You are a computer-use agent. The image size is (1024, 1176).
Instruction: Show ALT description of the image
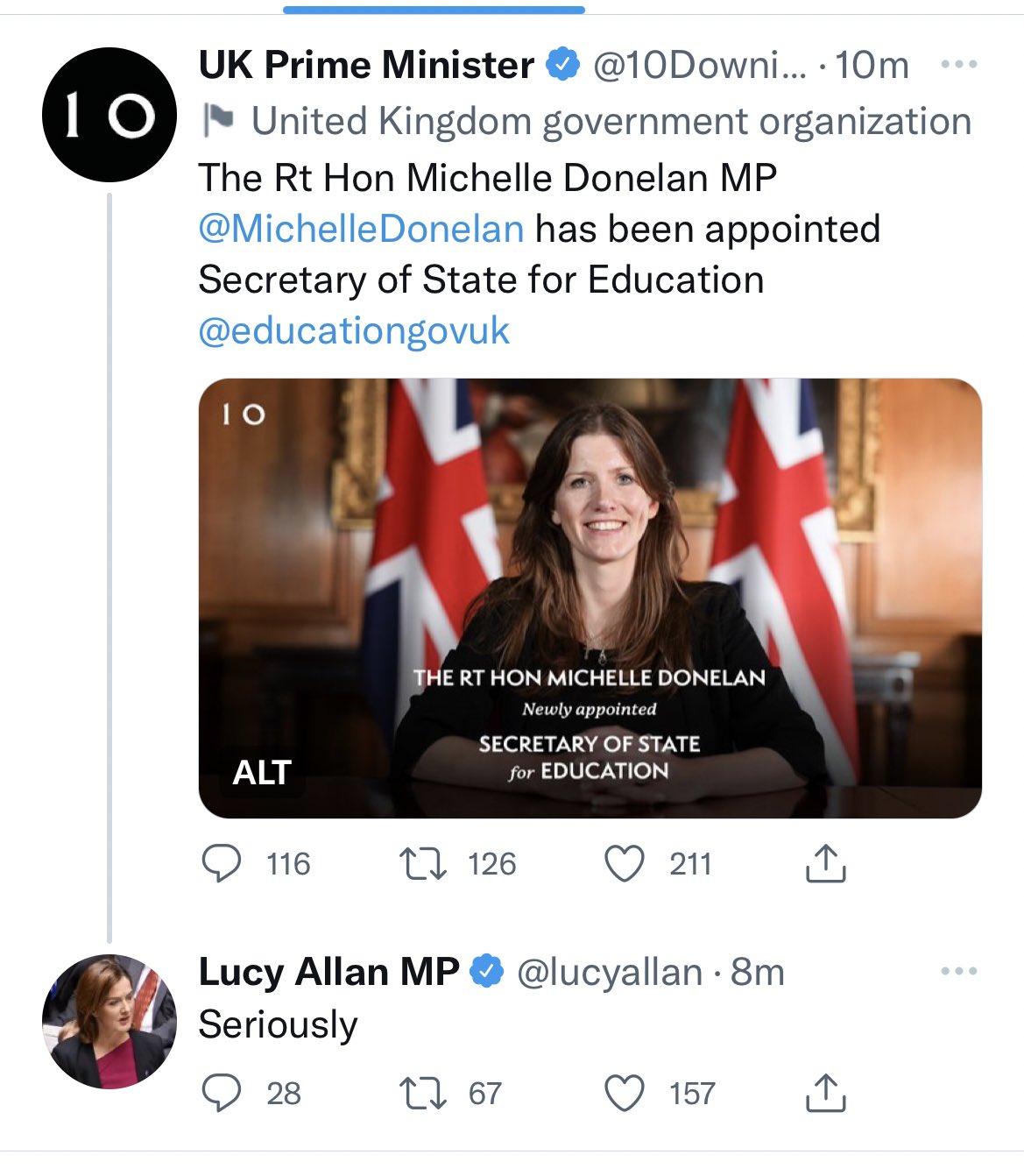262,772
